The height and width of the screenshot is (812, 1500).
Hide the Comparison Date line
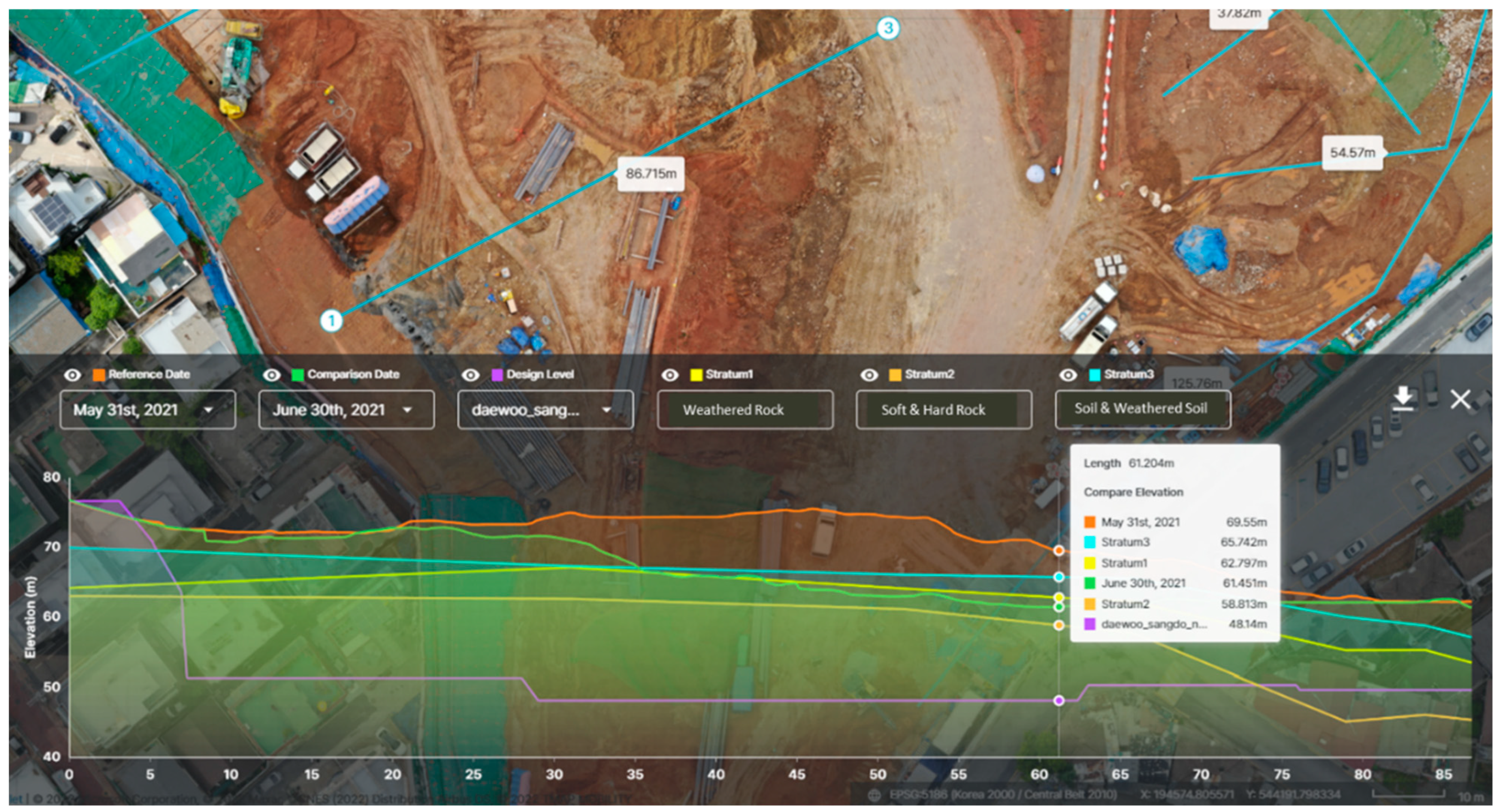271,375
